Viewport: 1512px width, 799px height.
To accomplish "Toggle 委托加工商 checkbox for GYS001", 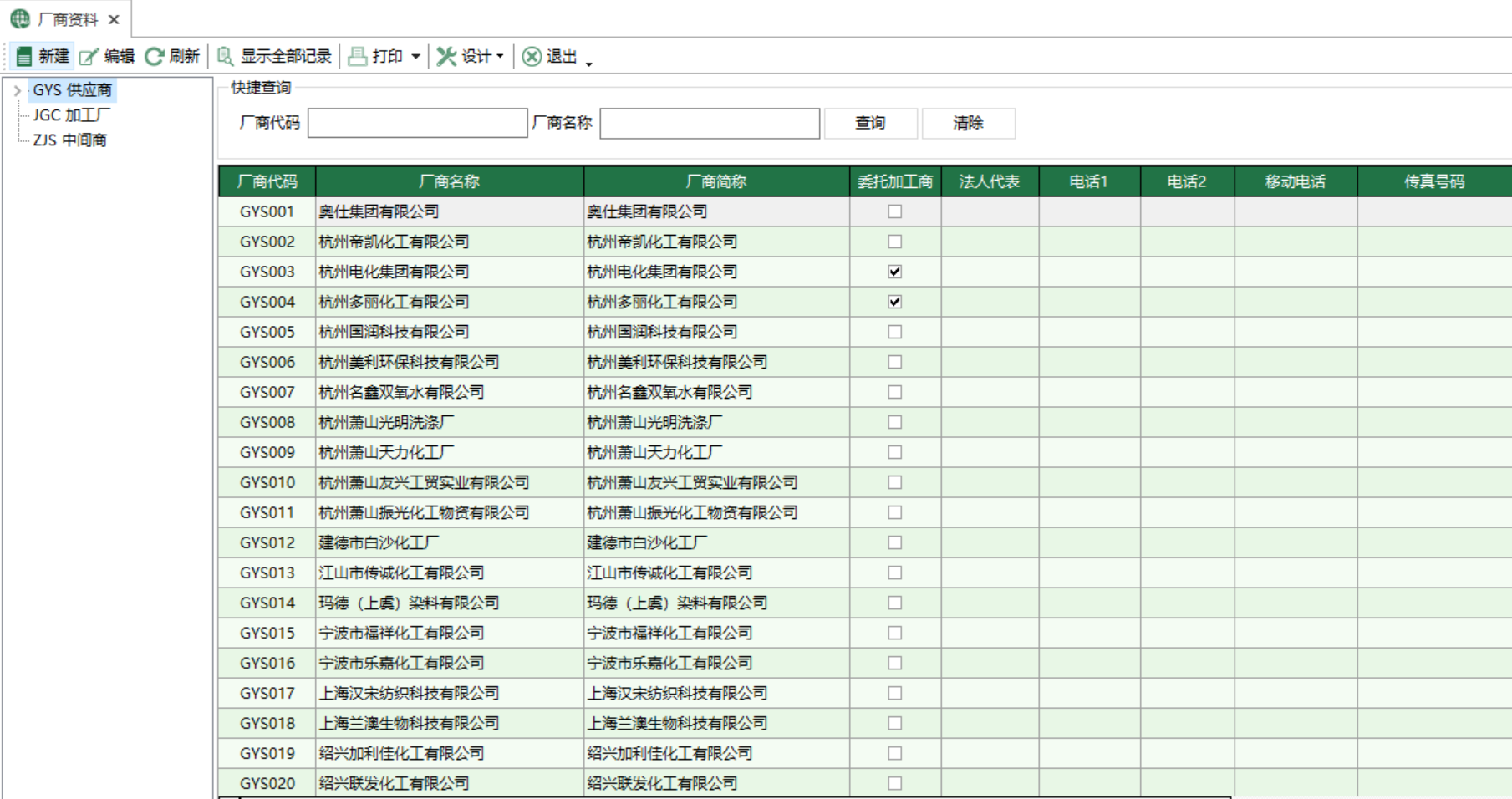I will tap(895, 211).
